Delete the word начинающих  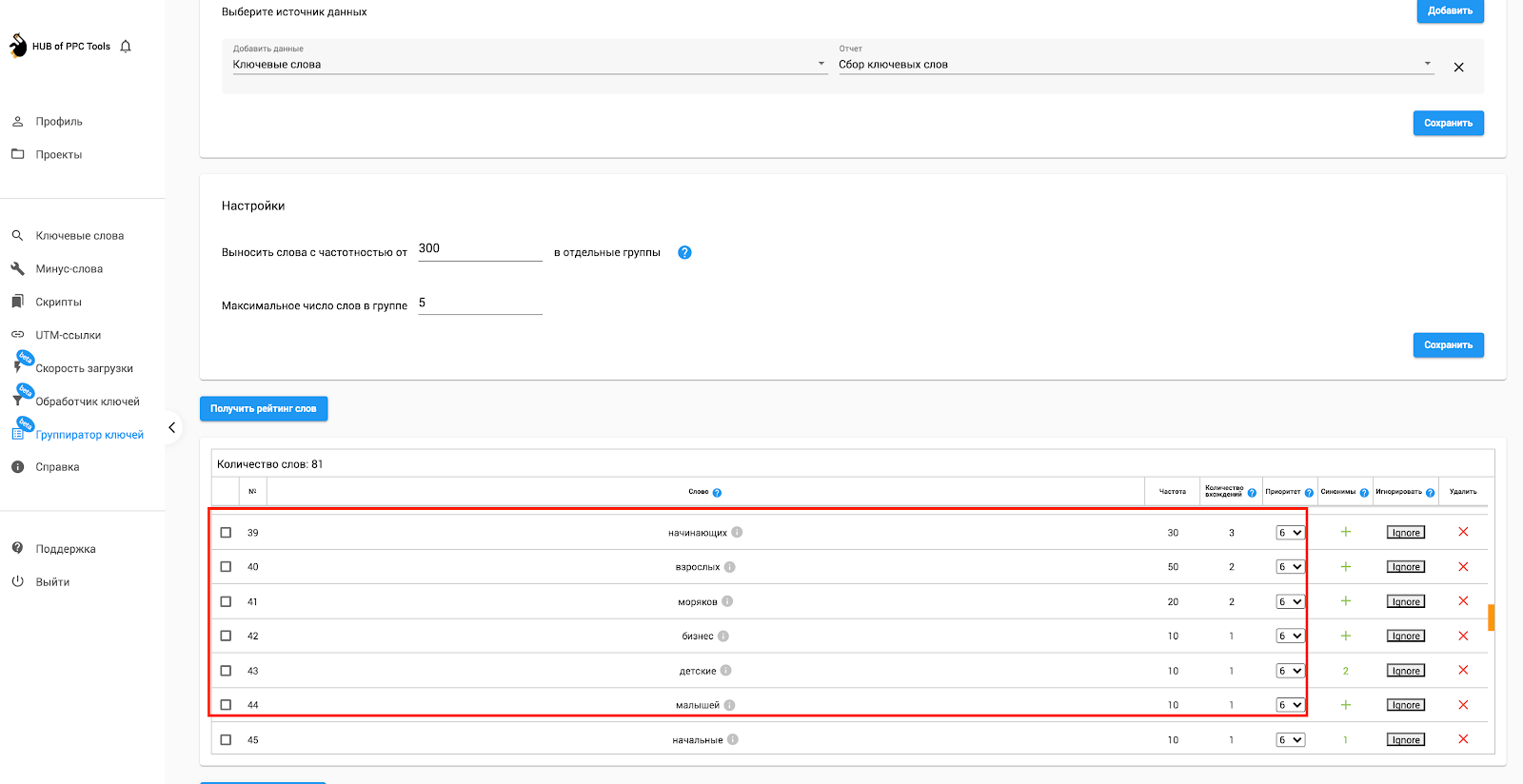(1463, 532)
